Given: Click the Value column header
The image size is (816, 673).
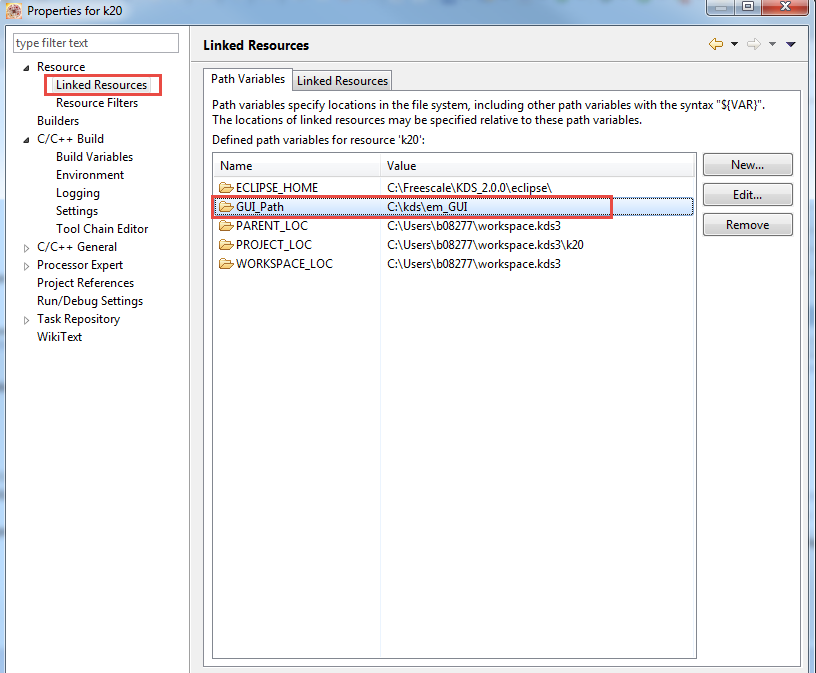Looking at the screenshot, I should tap(537, 166).
